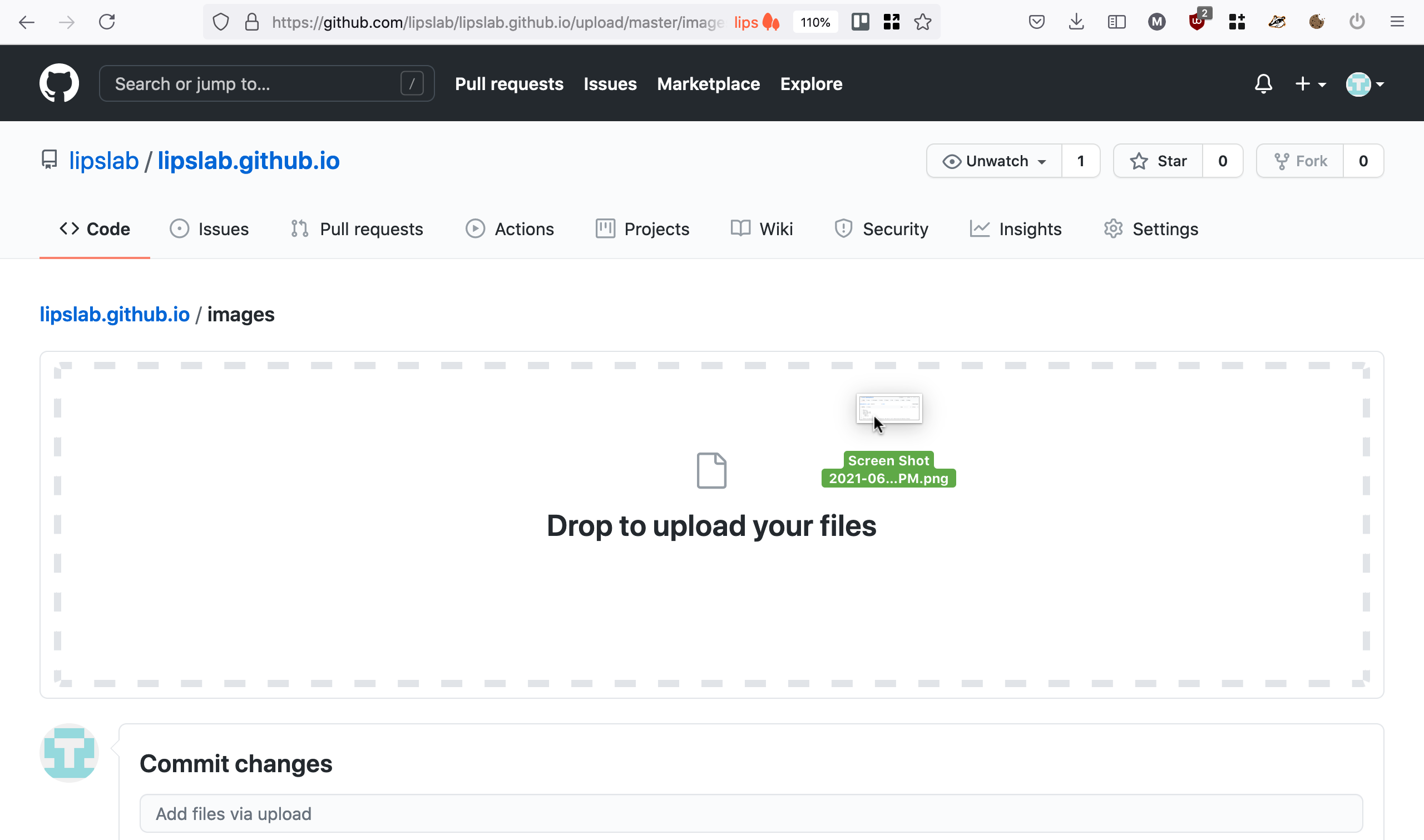Open the user avatar menu
Viewport: 1424px width, 840px height.
pyautogui.click(x=1364, y=84)
